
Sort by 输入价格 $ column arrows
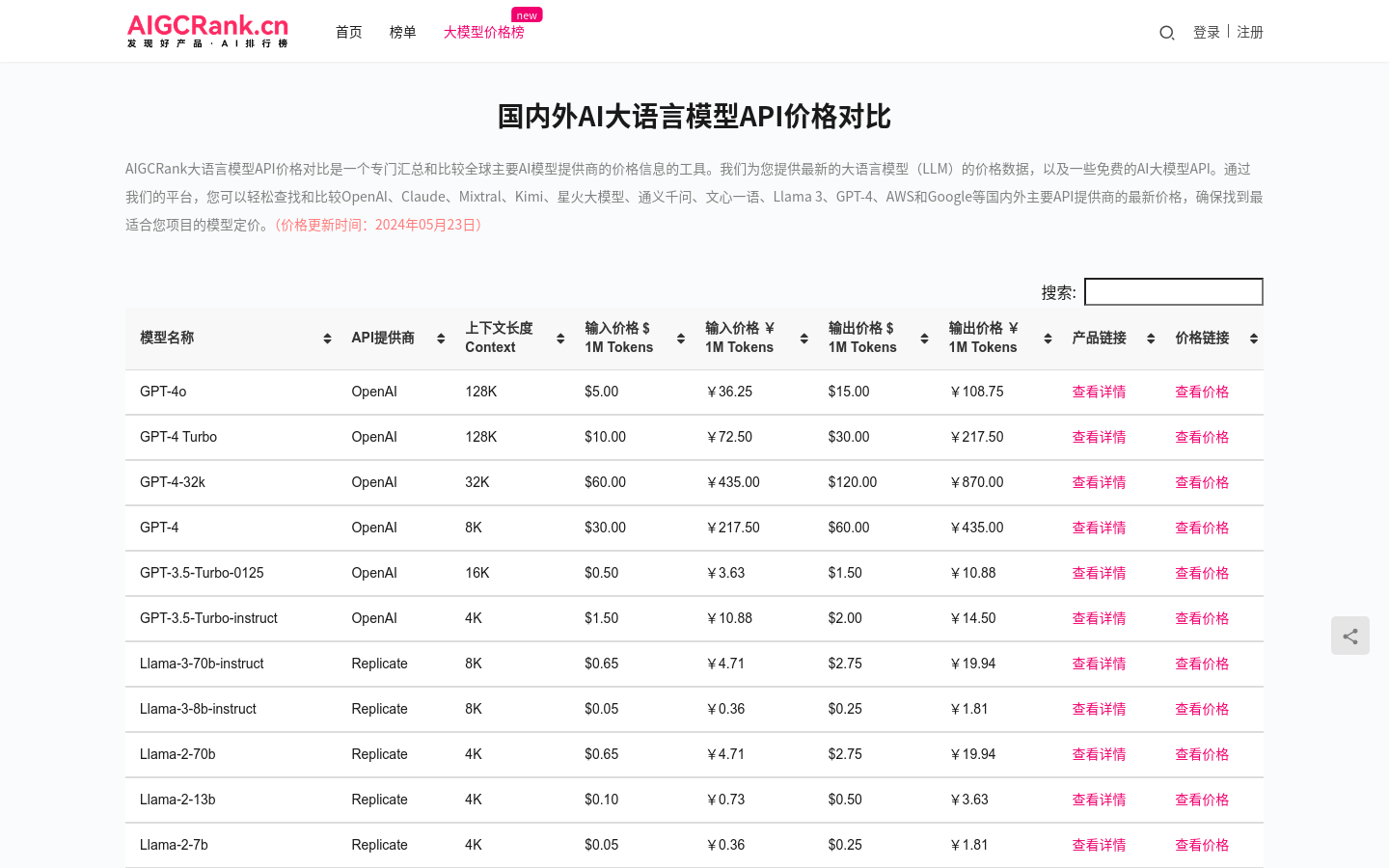pyautogui.click(x=681, y=339)
